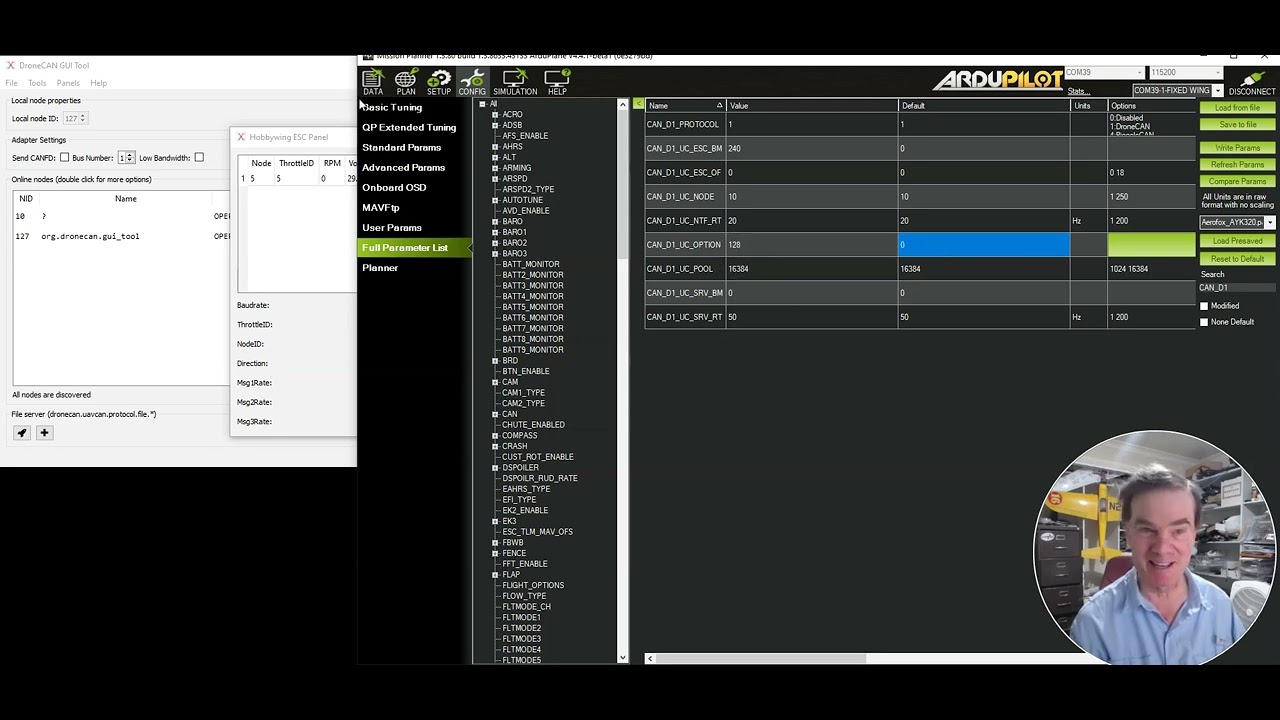The height and width of the screenshot is (720, 1280).
Task: Enable the Low Bandwidth checkbox
Action: pyautogui.click(x=199, y=158)
